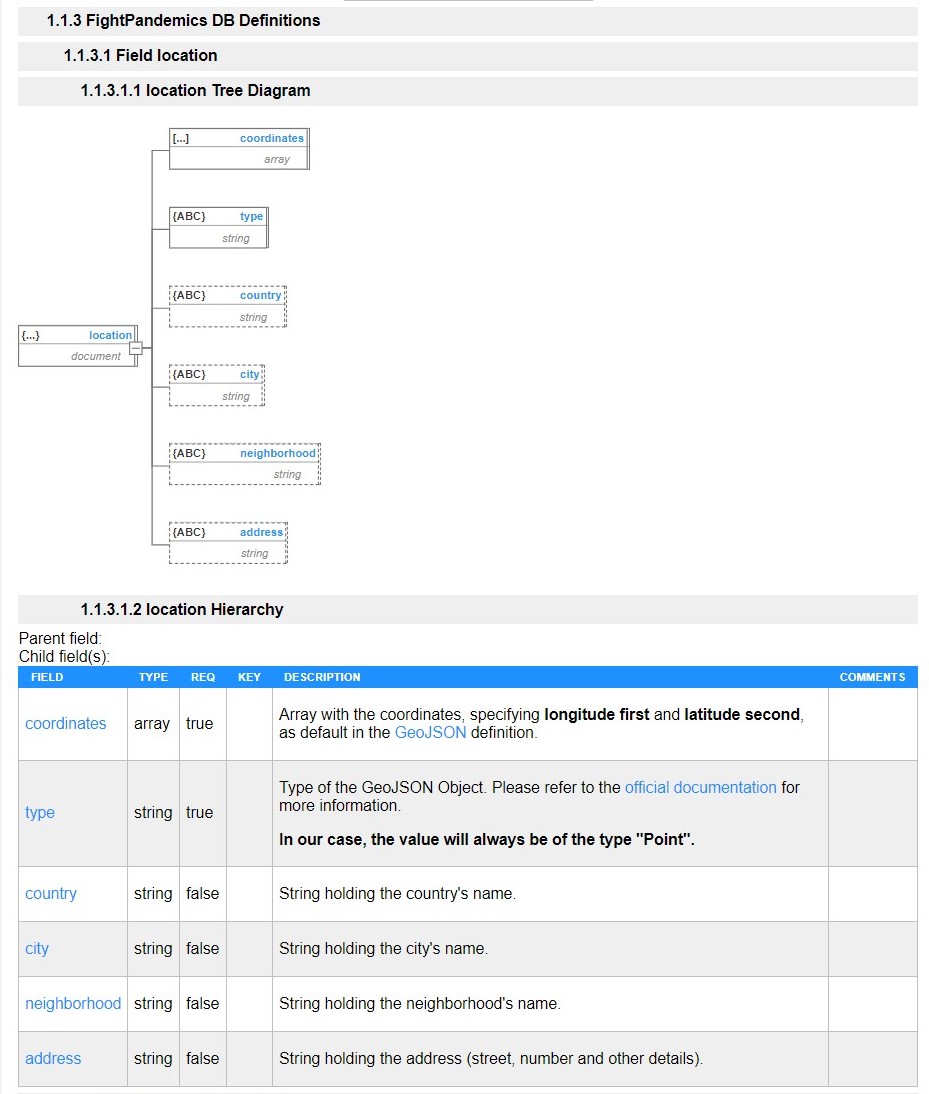Click 'array' label under coordinates node

pos(277,160)
